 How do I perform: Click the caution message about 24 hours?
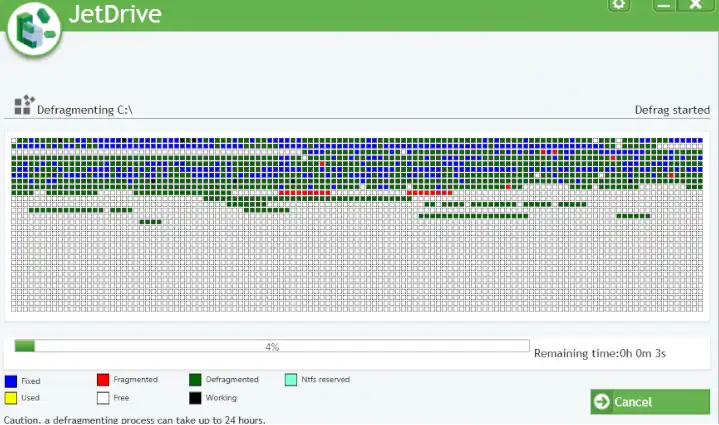(135, 419)
